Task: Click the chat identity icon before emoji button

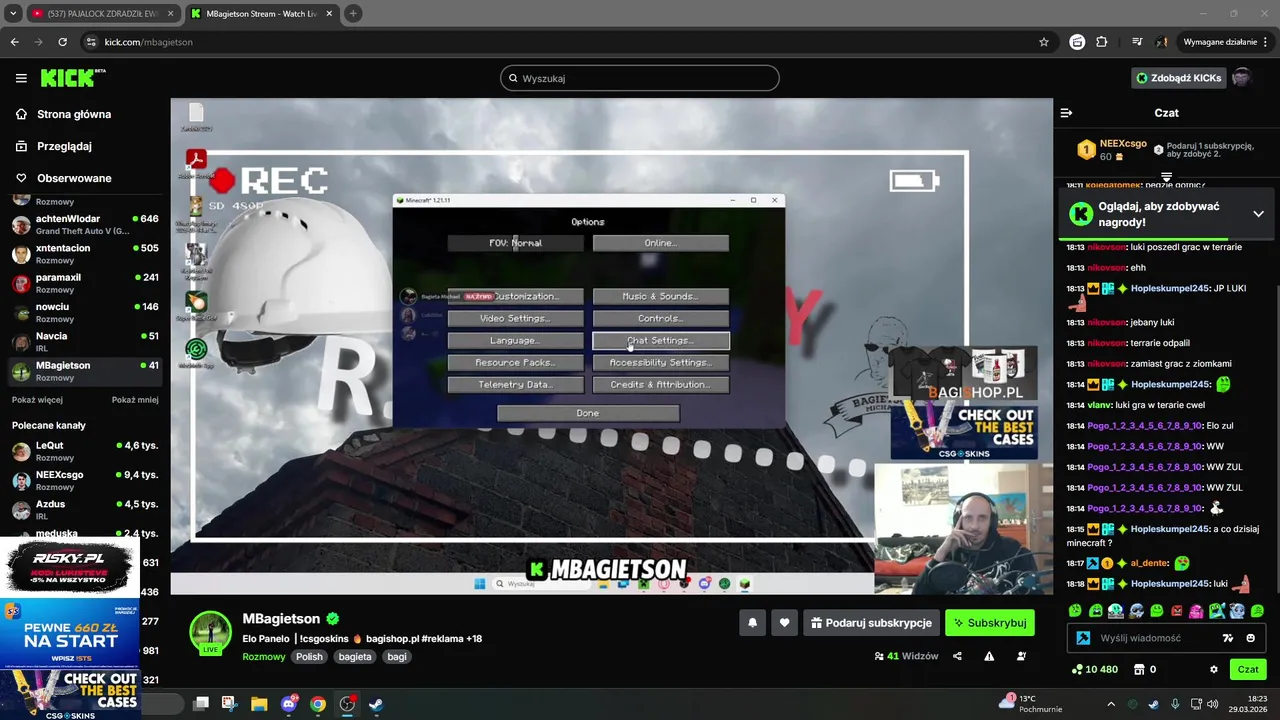Action: (1227, 638)
